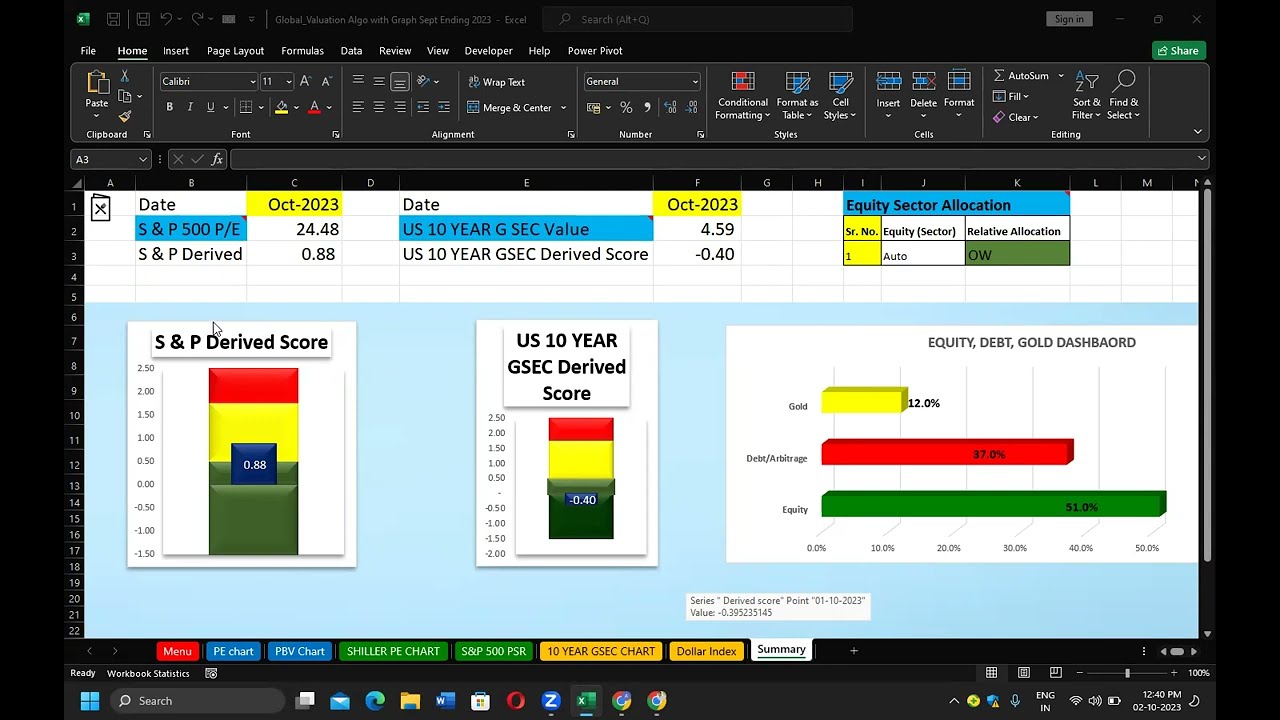The height and width of the screenshot is (720, 1280).
Task: Click the Find & Select button
Action: coord(1124,96)
